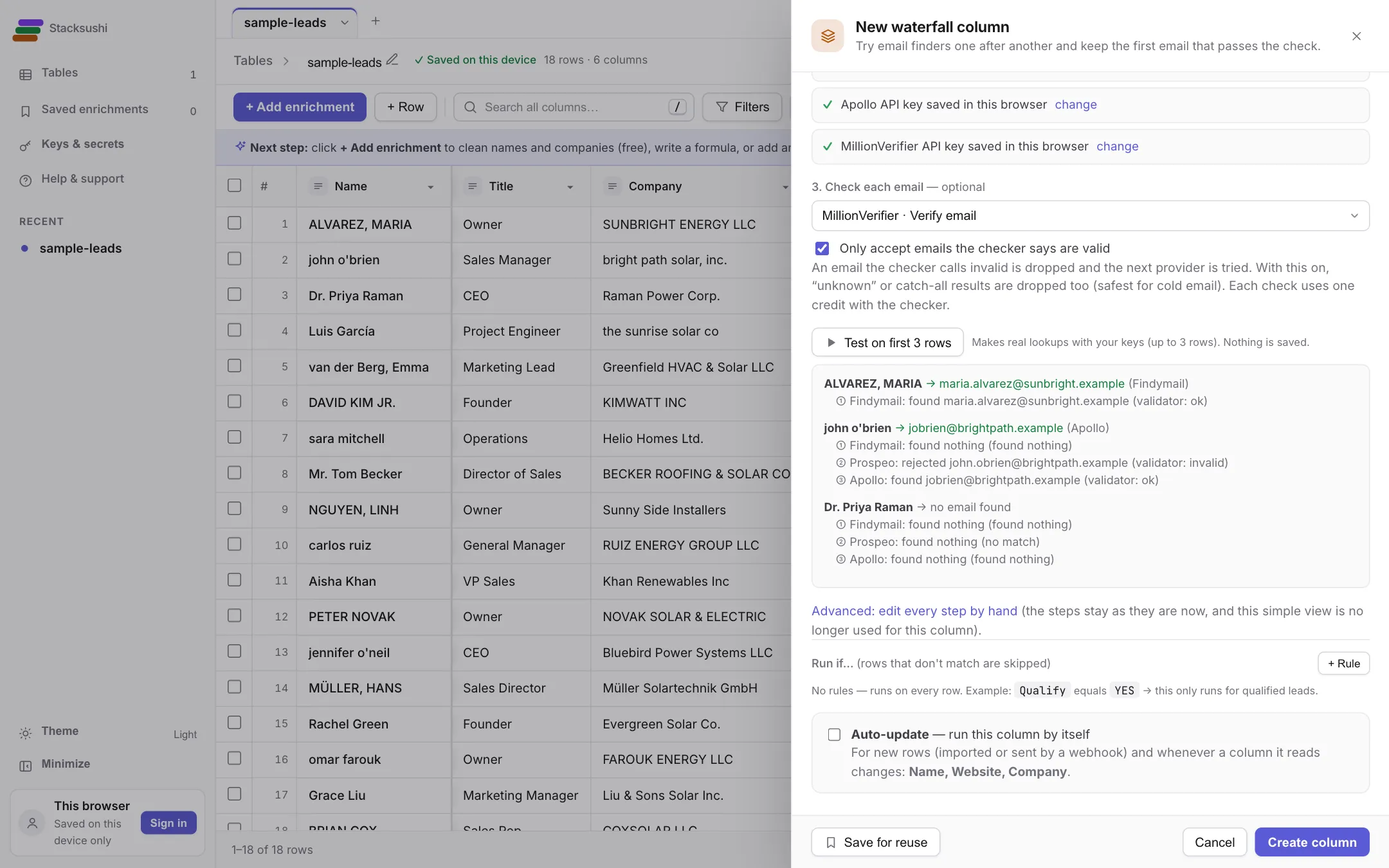Select the Luis García row checkbox
Screen dimensions: 1389x868
(235, 330)
